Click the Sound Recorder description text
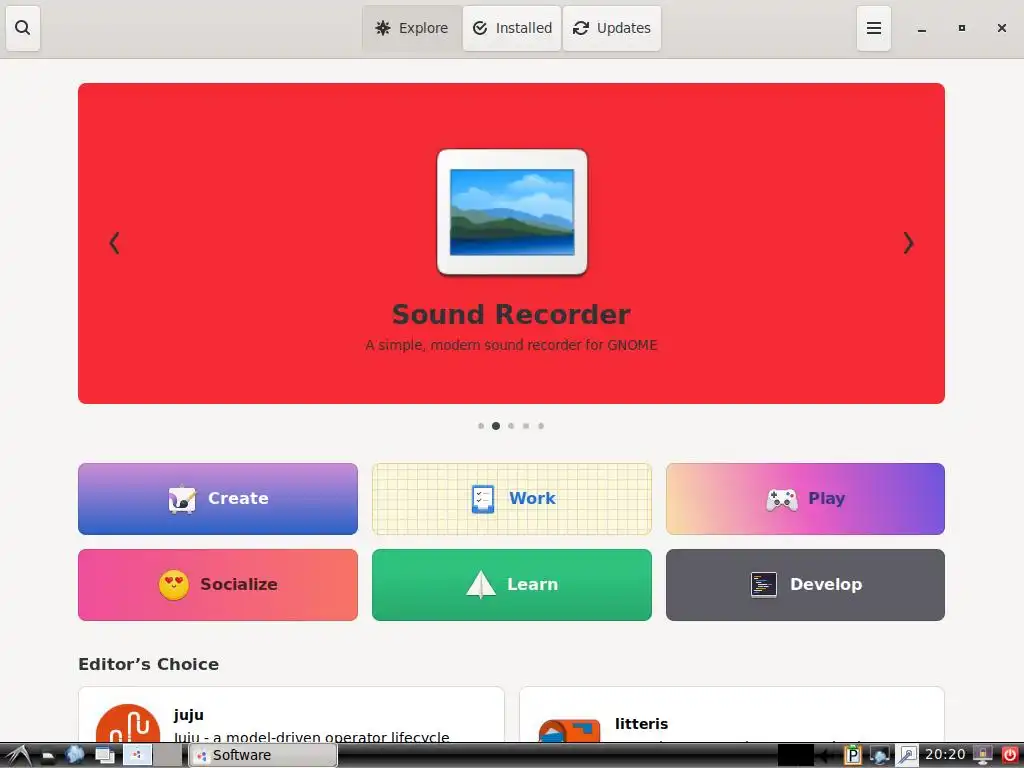This screenshot has width=1024, height=768. pos(511,345)
